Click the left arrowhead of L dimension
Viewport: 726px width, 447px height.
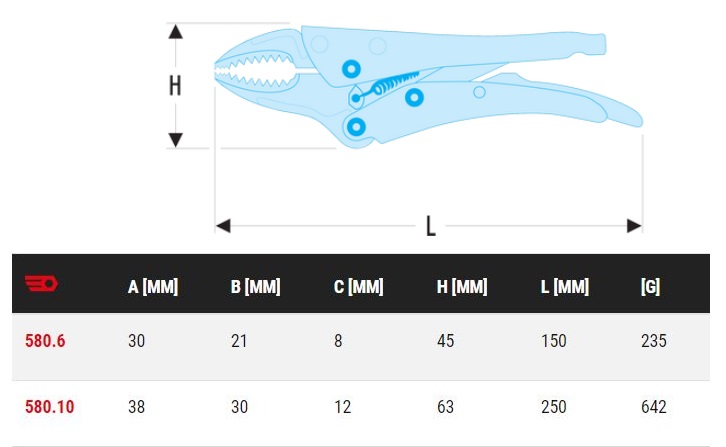[x=223, y=226]
